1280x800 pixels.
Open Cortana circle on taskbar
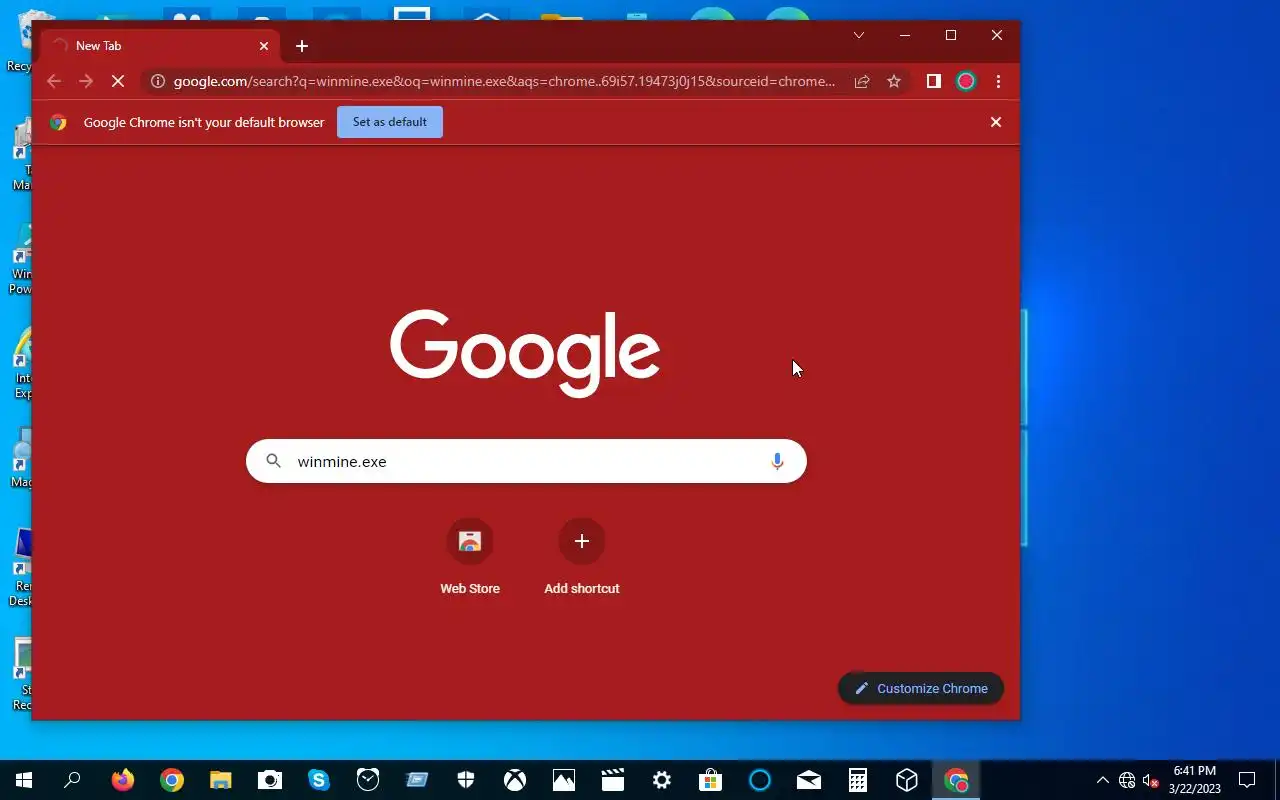760,780
